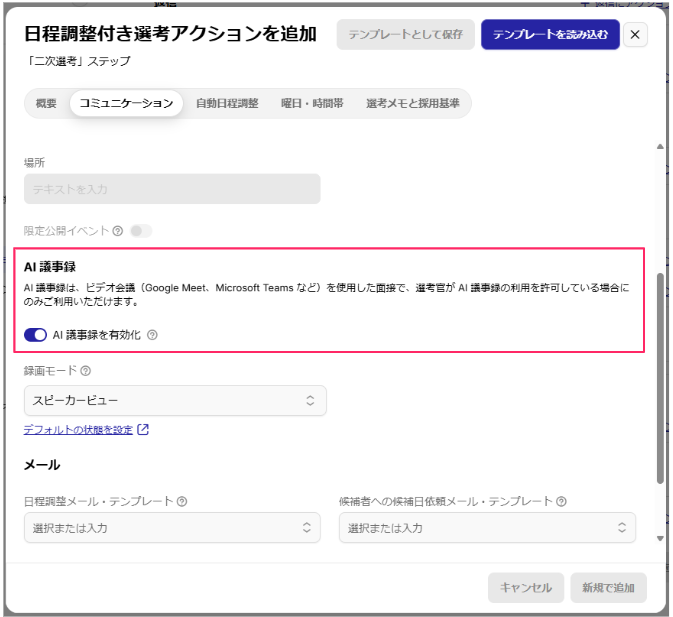Screen dimensions: 673x617
Task: Close the dialog with the X icon
Action: pyautogui.click(x=635, y=34)
